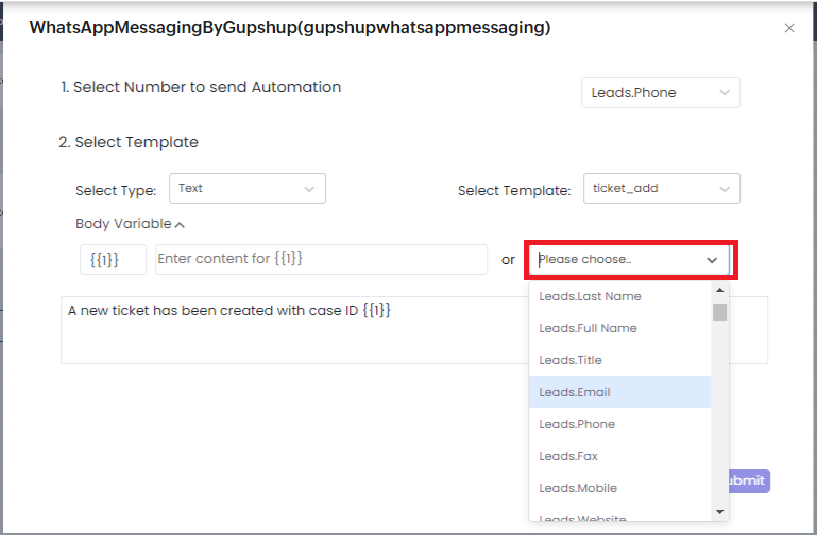This screenshot has height=535, width=819.
Task: Click the {{1}} variable box
Action: click(113, 259)
